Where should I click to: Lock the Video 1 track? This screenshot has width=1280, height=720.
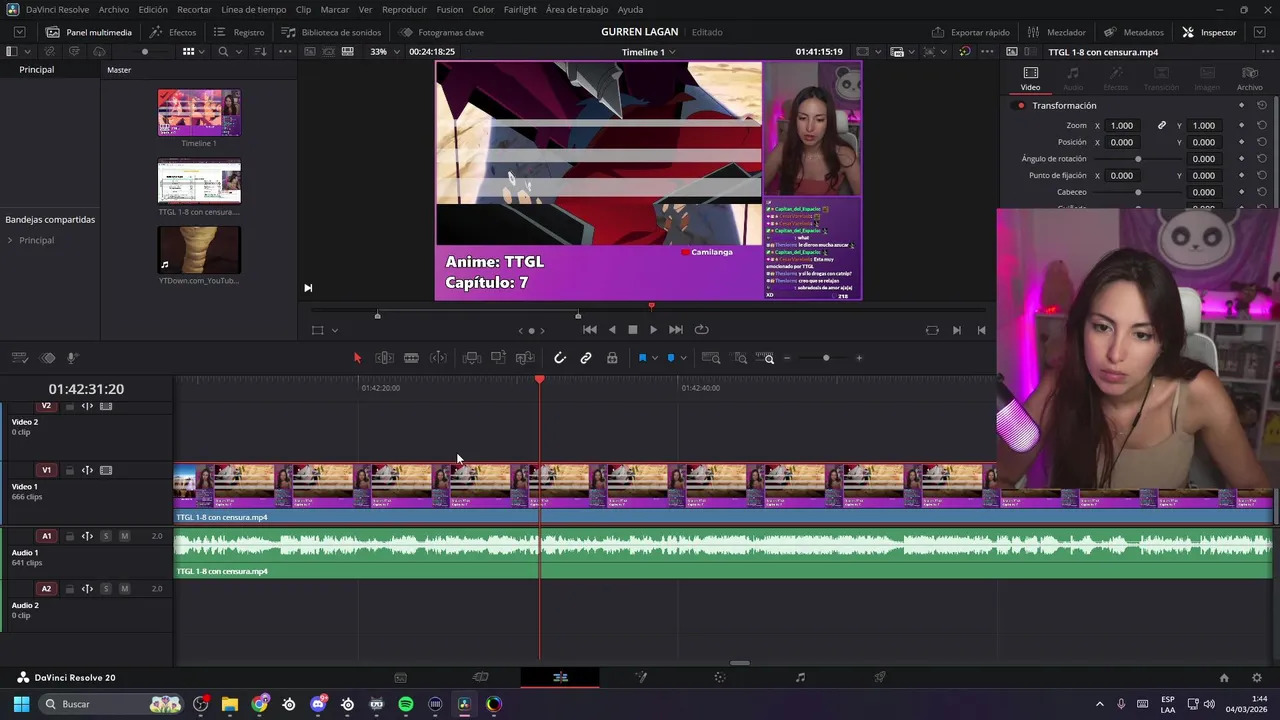tap(69, 470)
